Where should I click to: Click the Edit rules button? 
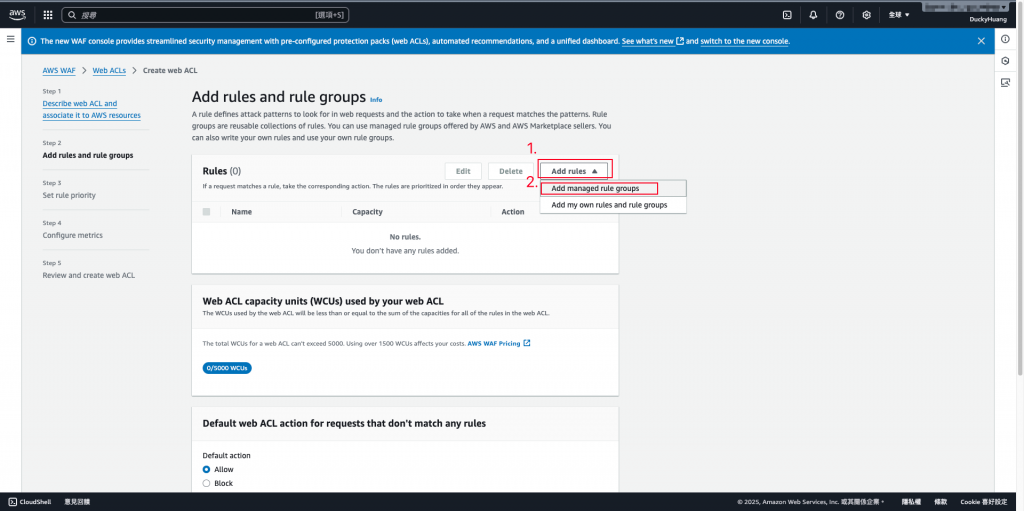point(463,171)
